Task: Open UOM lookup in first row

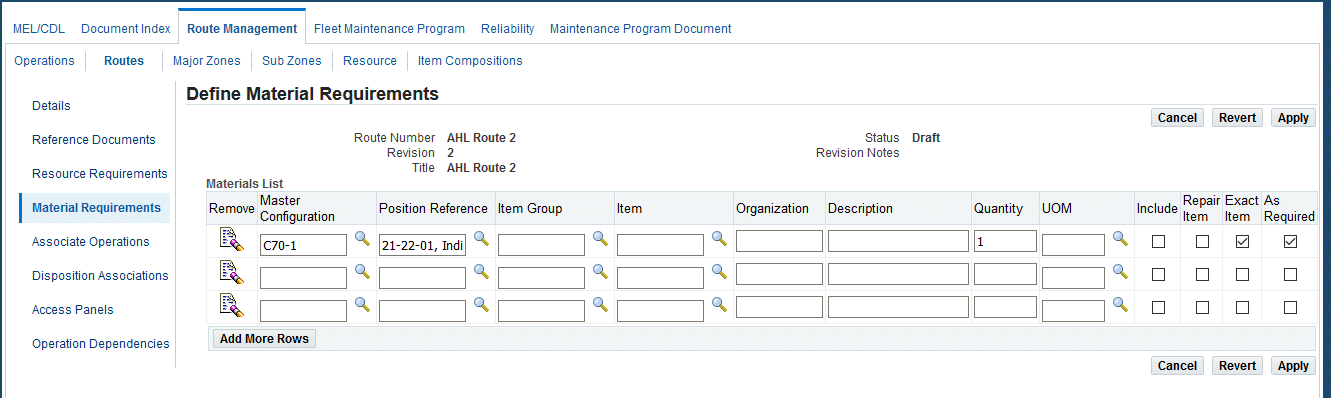Action: pyautogui.click(x=1120, y=239)
